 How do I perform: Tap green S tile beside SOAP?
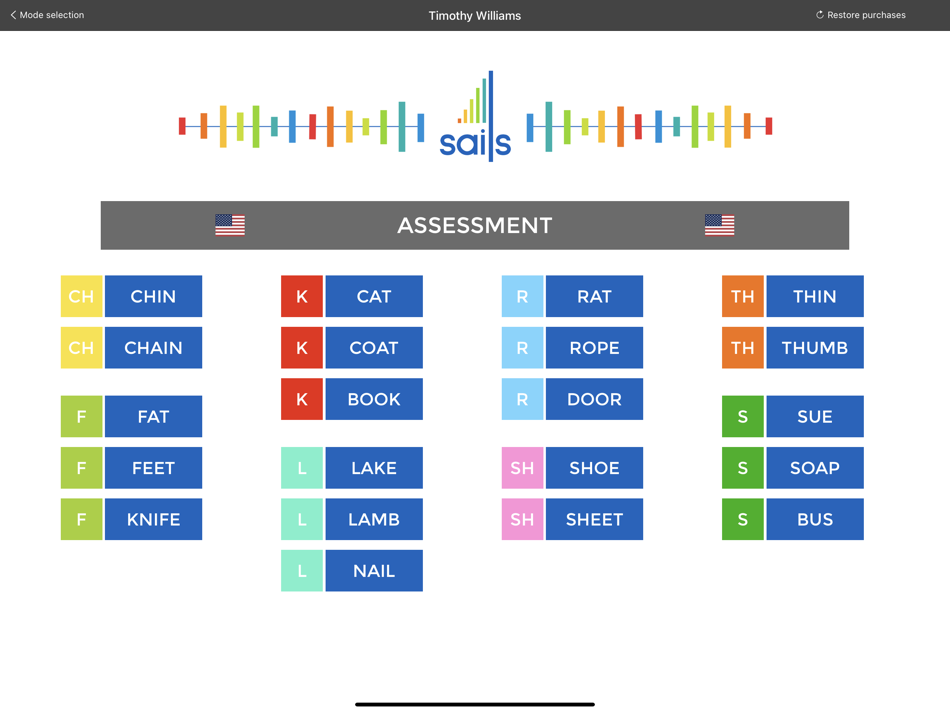point(743,468)
